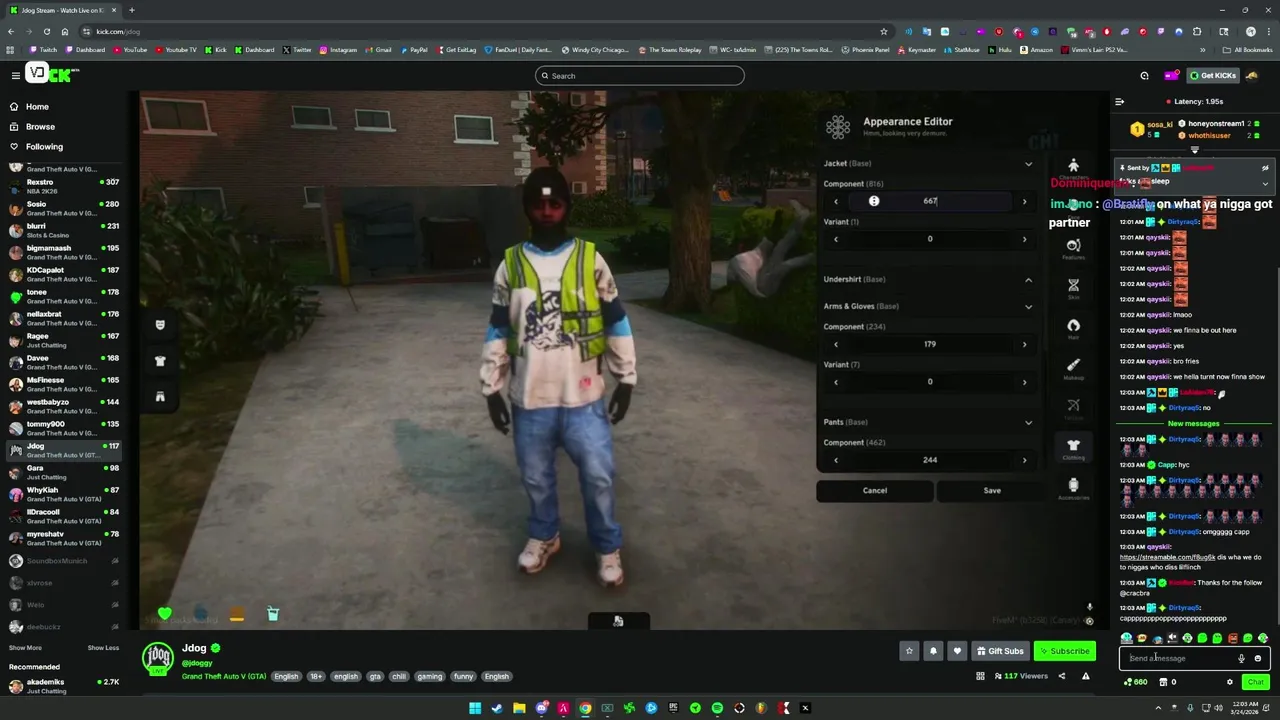The width and height of the screenshot is (1280, 720).
Task: Collapse the Arms & Gloves section chevron
Action: point(1028,307)
